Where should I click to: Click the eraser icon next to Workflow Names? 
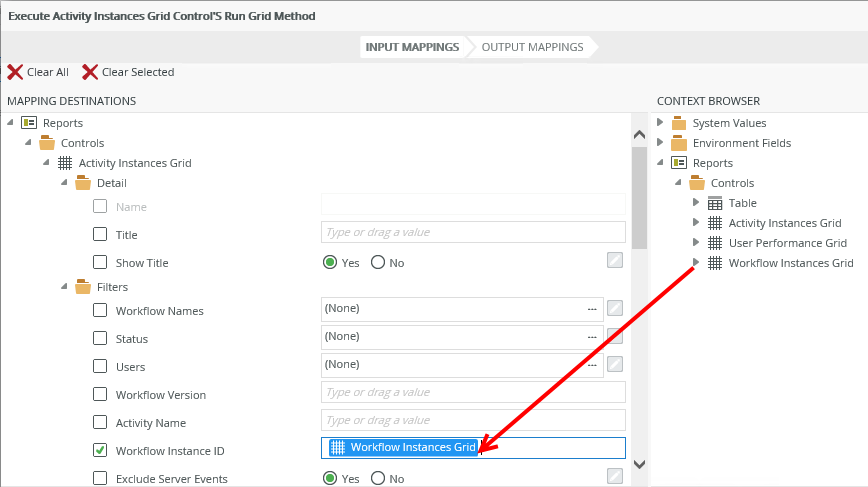coord(616,308)
